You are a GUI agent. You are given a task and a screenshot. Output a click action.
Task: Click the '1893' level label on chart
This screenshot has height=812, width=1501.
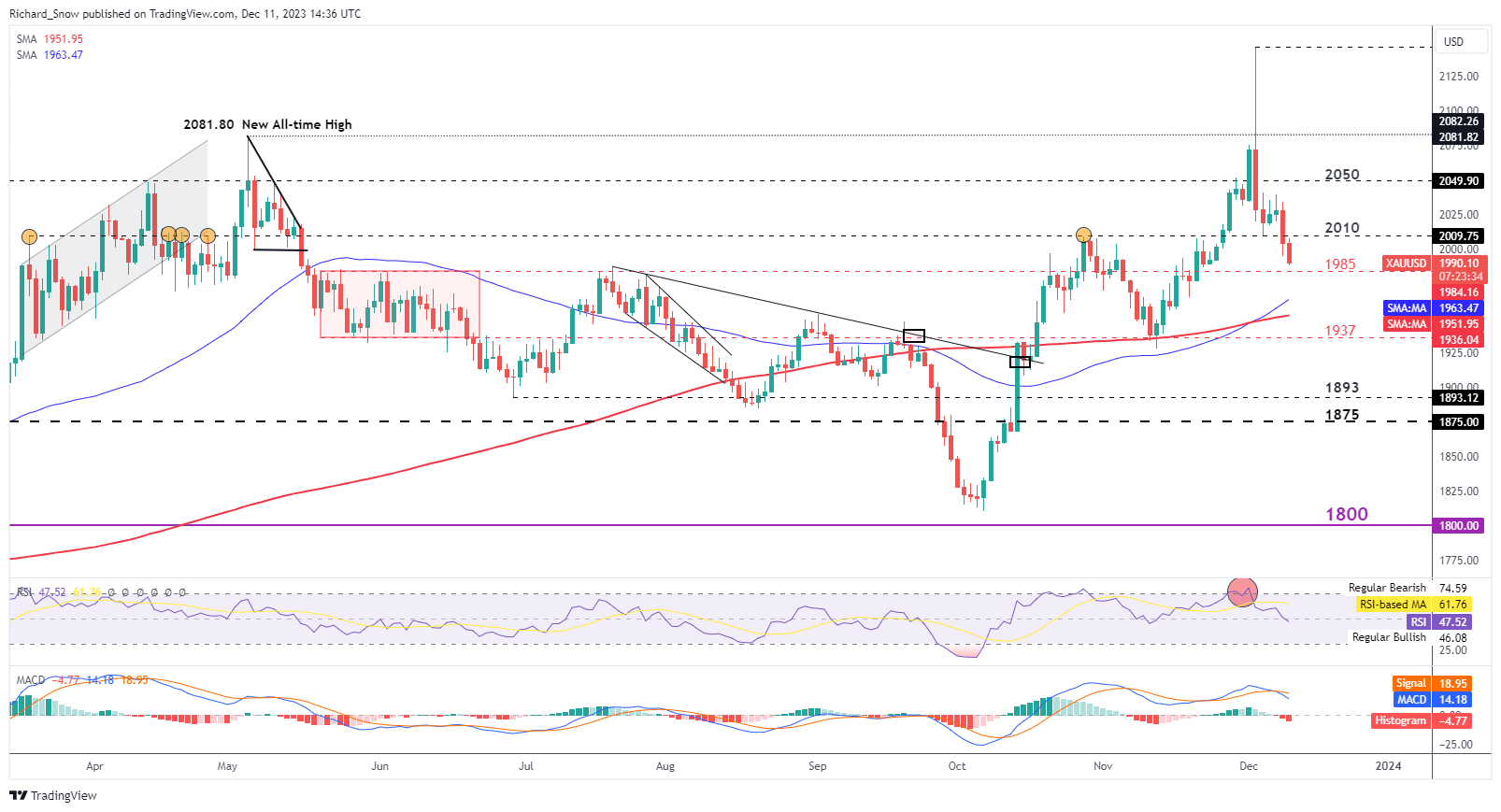(x=1342, y=388)
